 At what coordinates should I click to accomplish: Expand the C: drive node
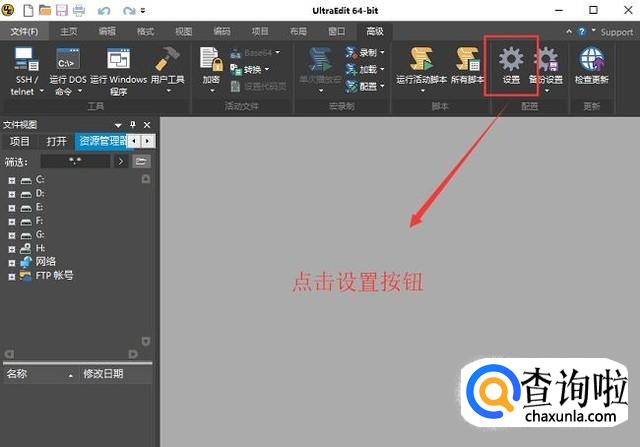pyautogui.click(x=12, y=180)
